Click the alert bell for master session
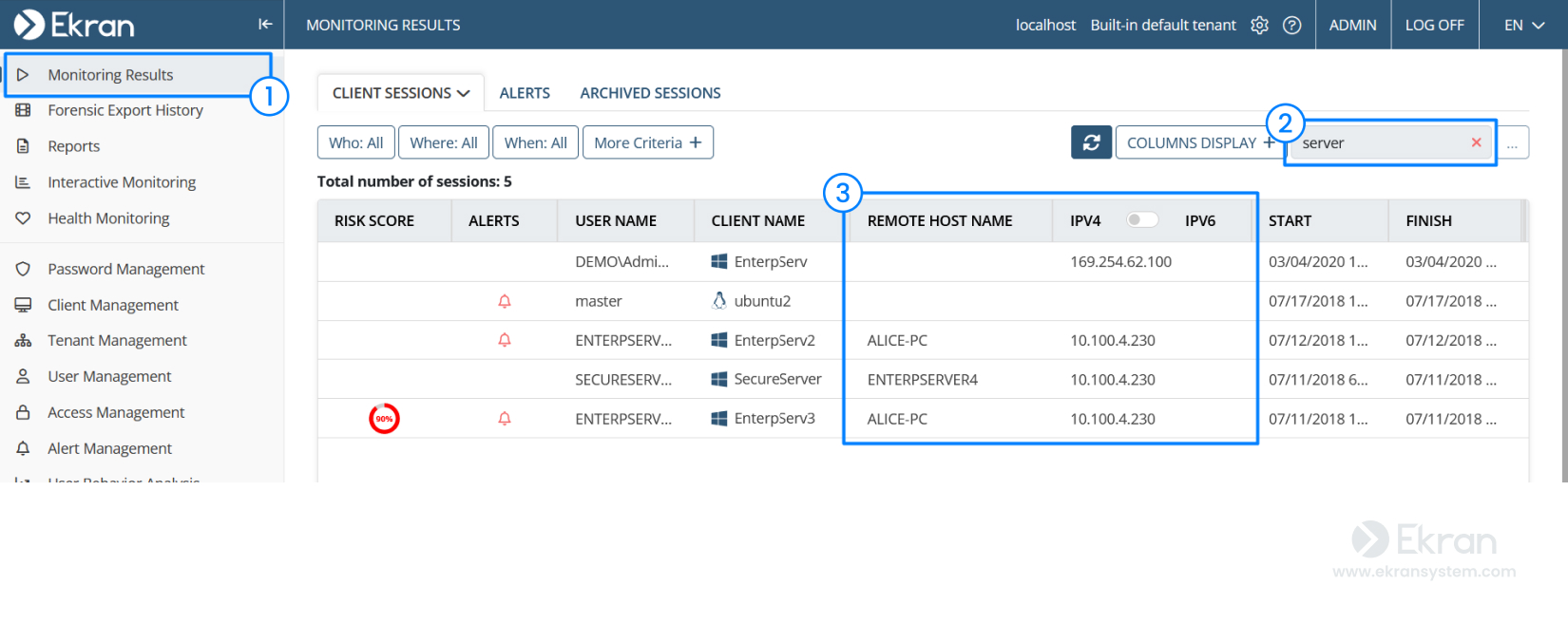Screen dimensions: 1568x623 (x=505, y=301)
